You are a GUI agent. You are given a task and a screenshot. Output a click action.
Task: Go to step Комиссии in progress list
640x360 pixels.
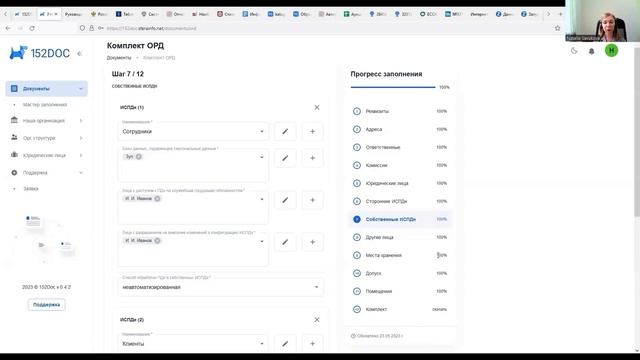pos(400,165)
